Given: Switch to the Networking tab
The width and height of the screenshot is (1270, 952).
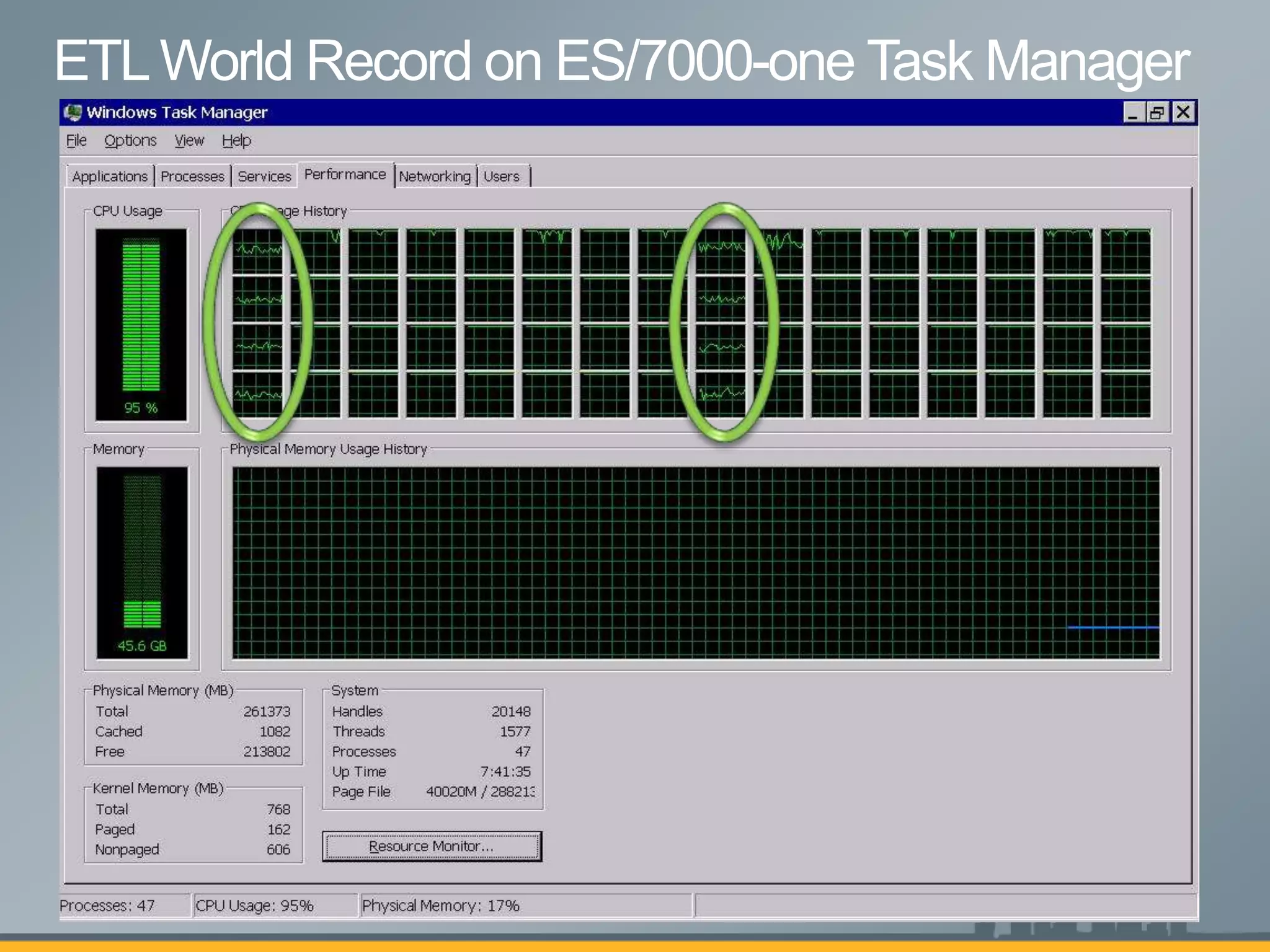Looking at the screenshot, I should (x=435, y=177).
